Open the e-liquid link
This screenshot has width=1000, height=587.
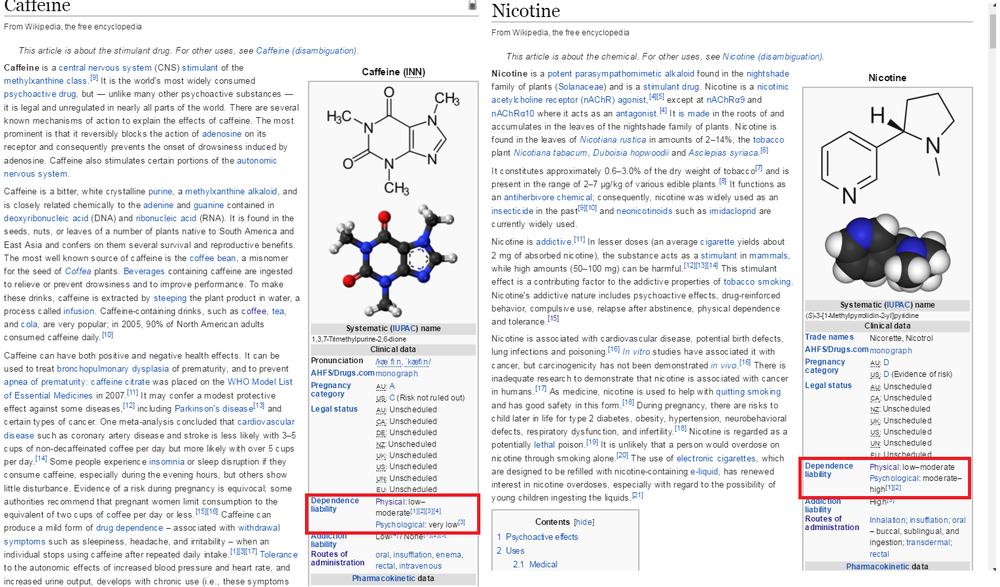[703, 472]
